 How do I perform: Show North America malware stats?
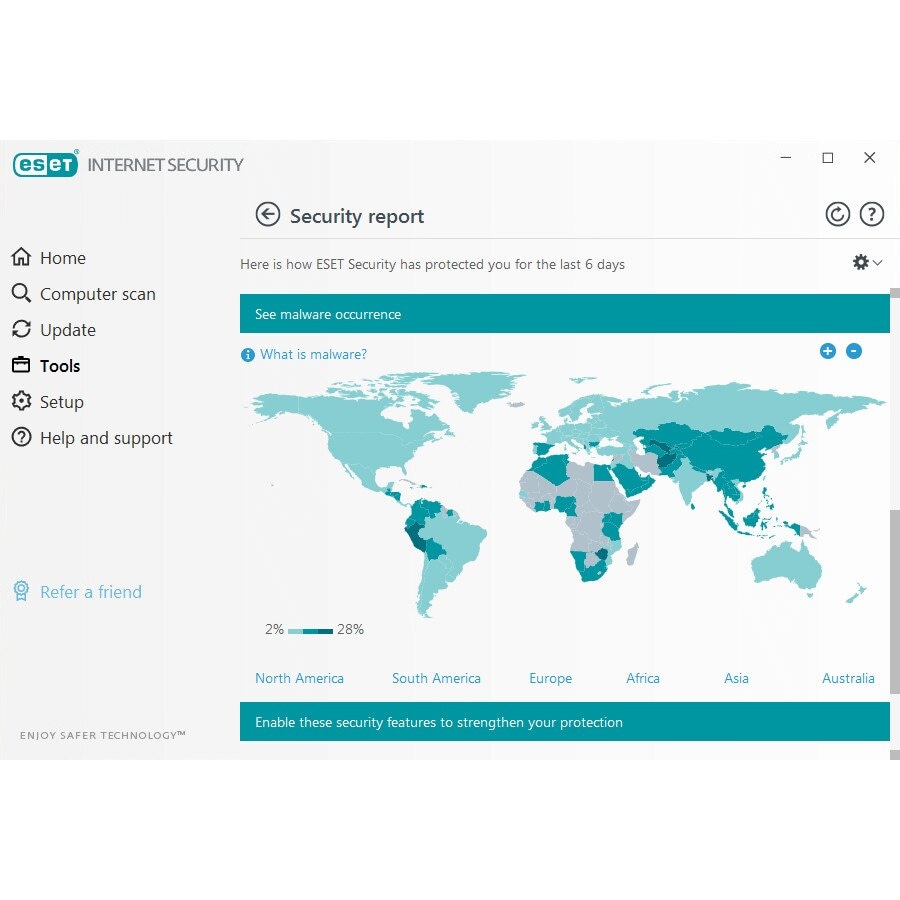[299, 678]
